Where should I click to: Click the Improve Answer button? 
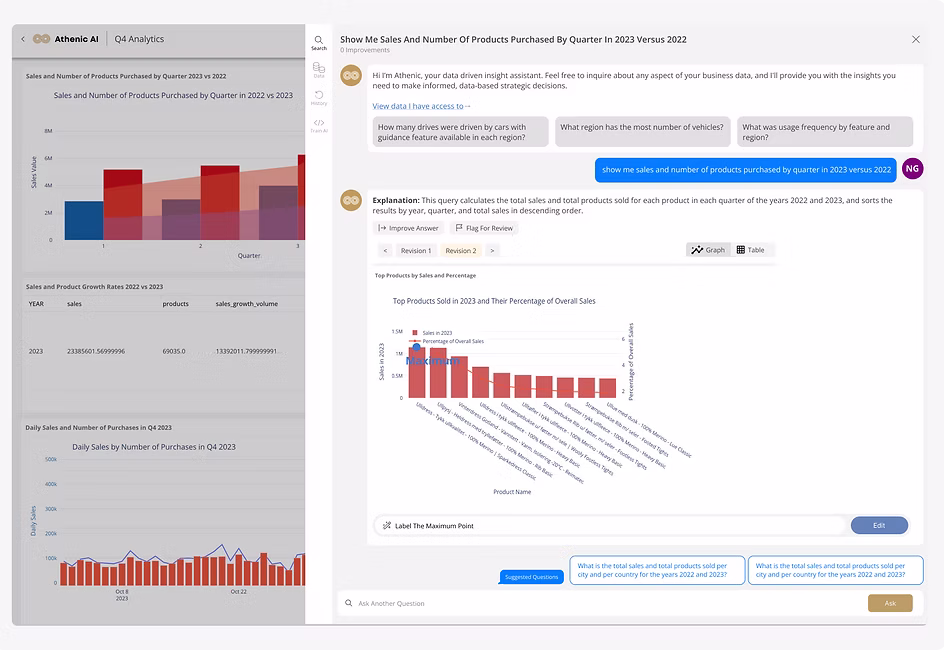point(409,228)
